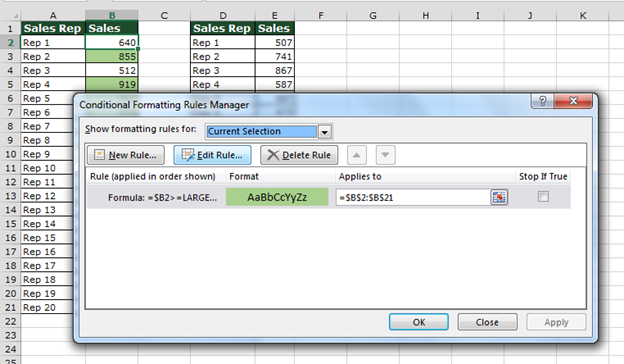624x364 pixels.
Task: Click the Sales Rep header in column D
Action: pos(223,28)
